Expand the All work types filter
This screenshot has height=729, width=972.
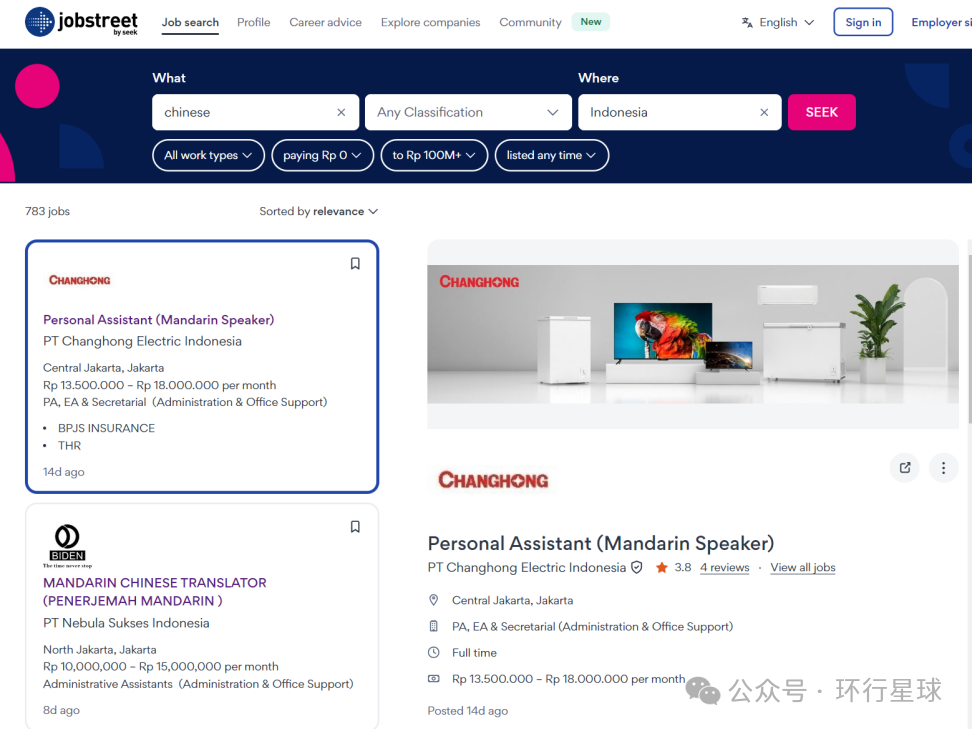(x=208, y=155)
